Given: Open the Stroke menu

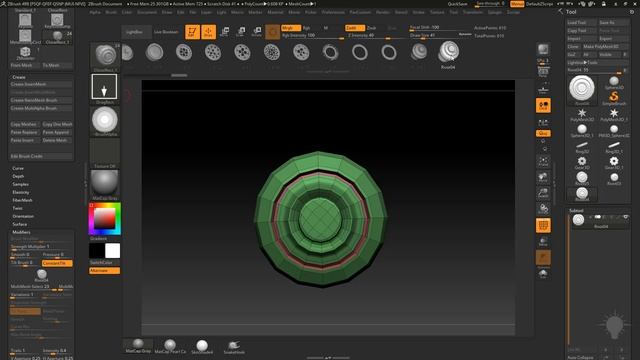Looking at the screenshot, I should (x=418, y=12).
